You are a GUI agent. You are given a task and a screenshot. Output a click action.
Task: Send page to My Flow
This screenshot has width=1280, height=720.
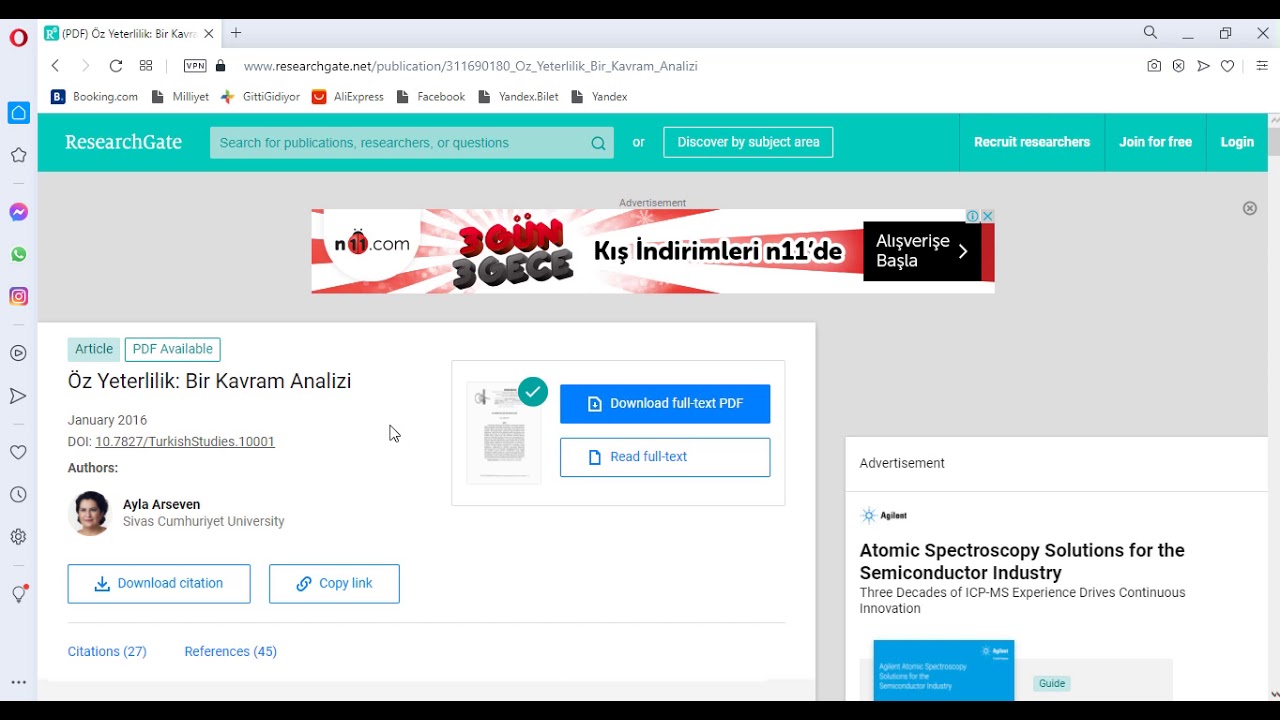[x=1203, y=66]
